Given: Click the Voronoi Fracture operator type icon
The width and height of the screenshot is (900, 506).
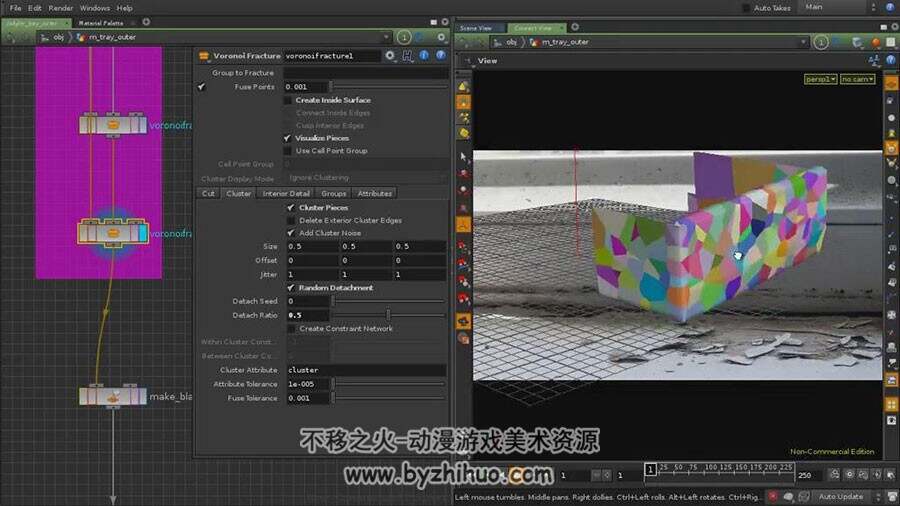Looking at the screenshot, I should pyautogui.click(x=204, y=56).
